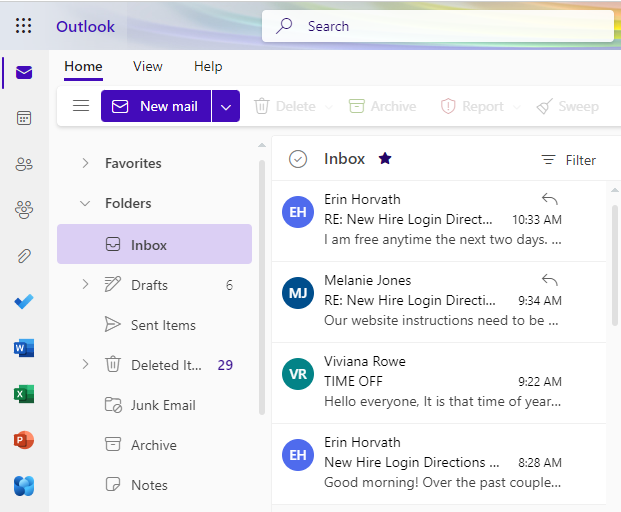Launch Excel from the app rail
621x512 pixels.
point(24,394)
